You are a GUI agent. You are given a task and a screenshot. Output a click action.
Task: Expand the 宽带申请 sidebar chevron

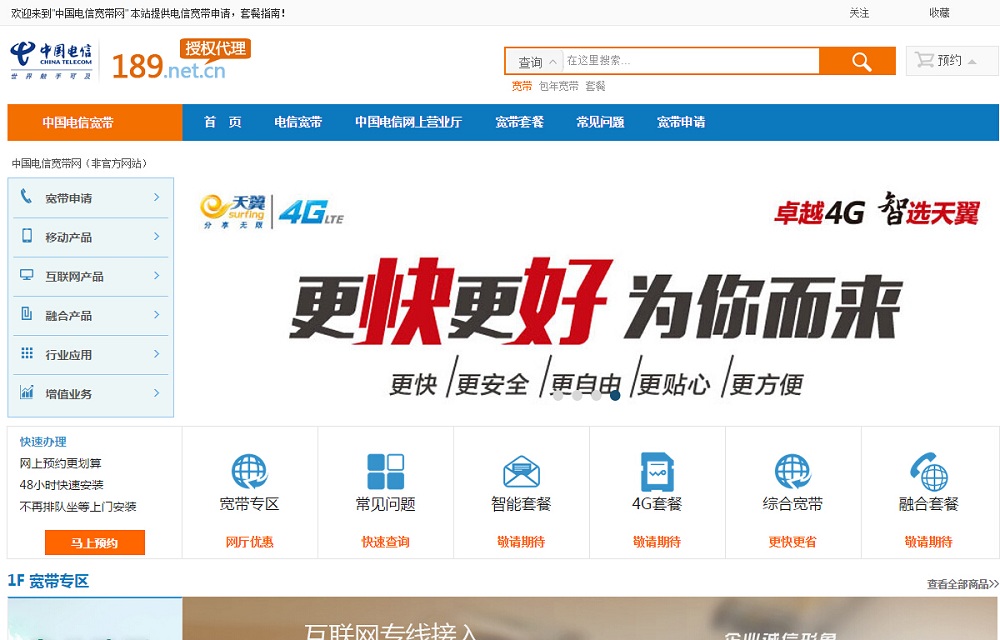156,198
